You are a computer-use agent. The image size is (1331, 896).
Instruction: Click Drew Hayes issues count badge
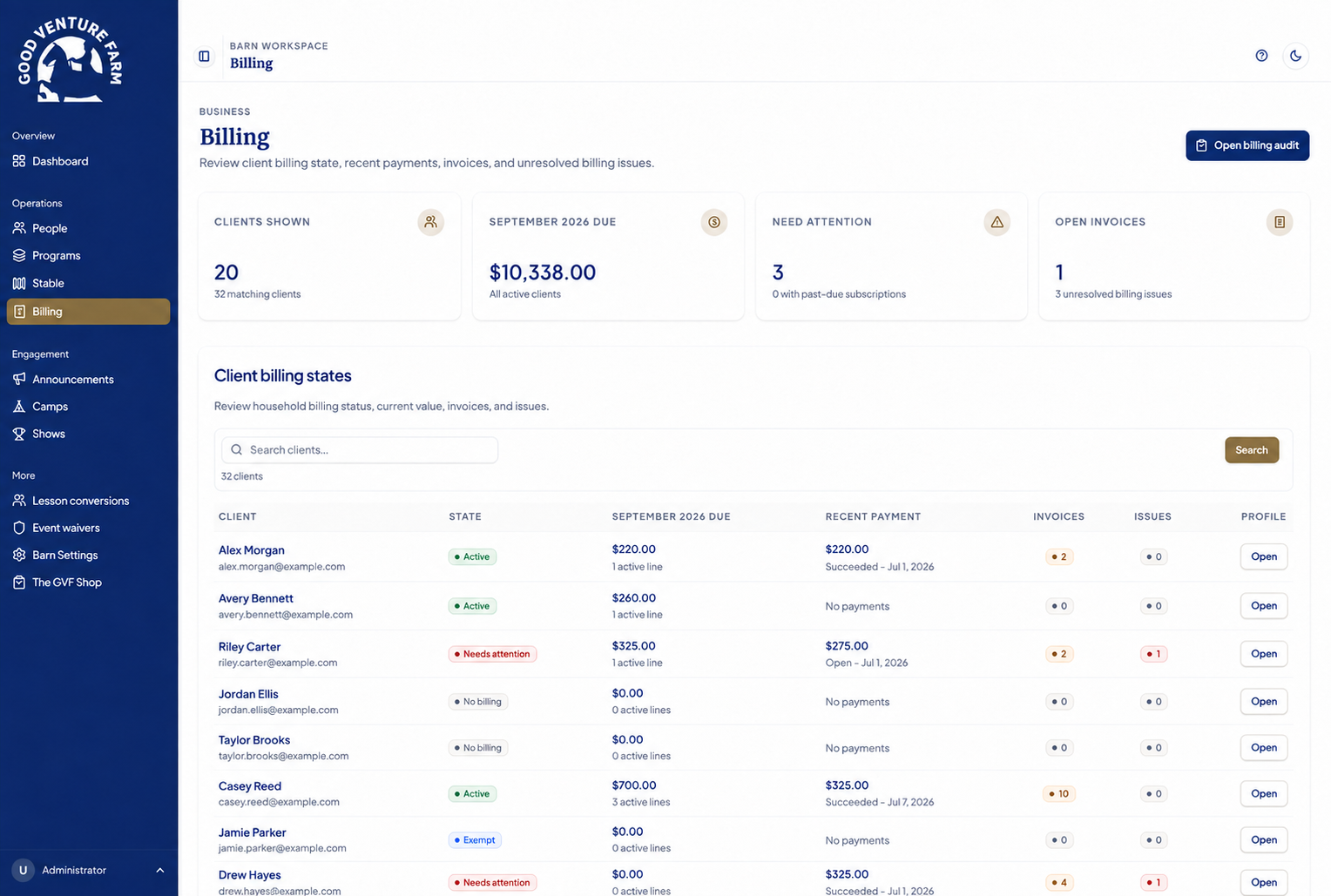tap(1153, 882)
